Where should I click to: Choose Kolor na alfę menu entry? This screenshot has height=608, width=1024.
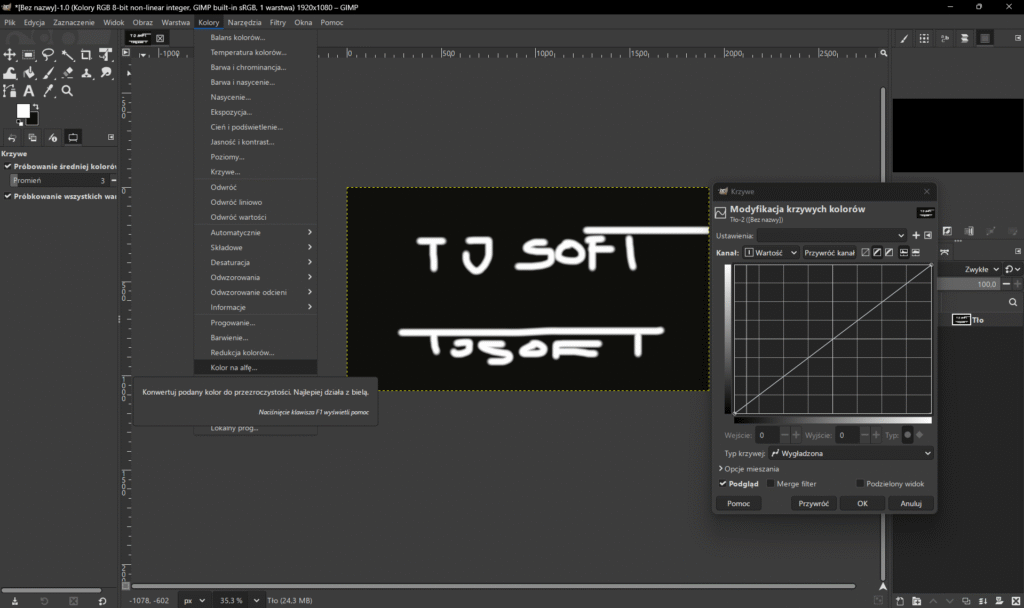pyautogui.click(x=255, y=368)
